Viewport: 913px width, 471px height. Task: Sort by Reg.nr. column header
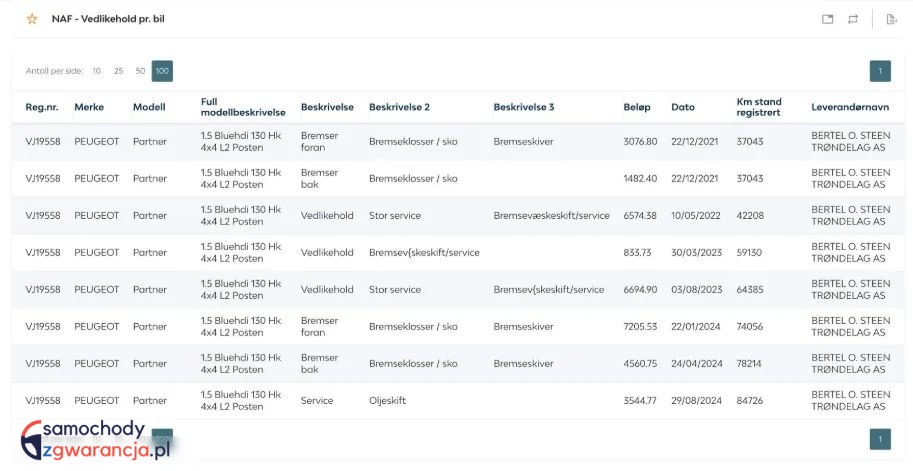click(x=41, y=107)
